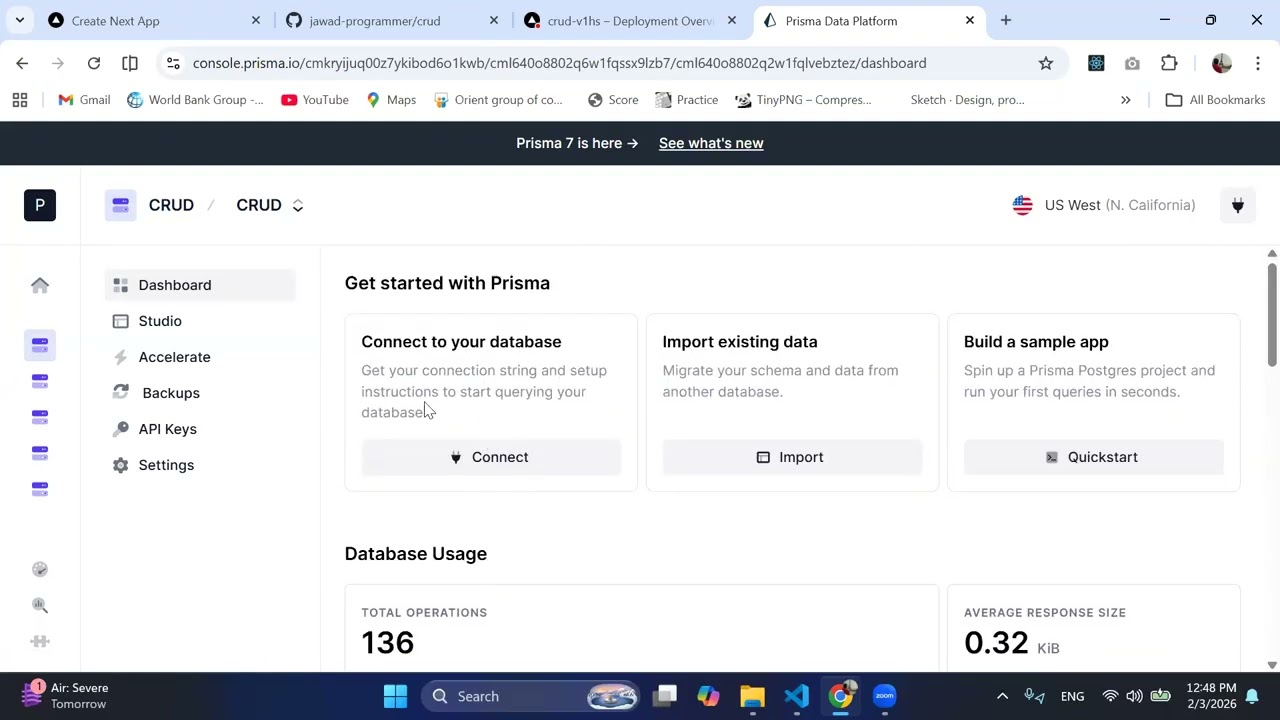This screenshot has height=720, width=1280.
Task: Open the World Bank Group bookmark
Action: (195, 100)
